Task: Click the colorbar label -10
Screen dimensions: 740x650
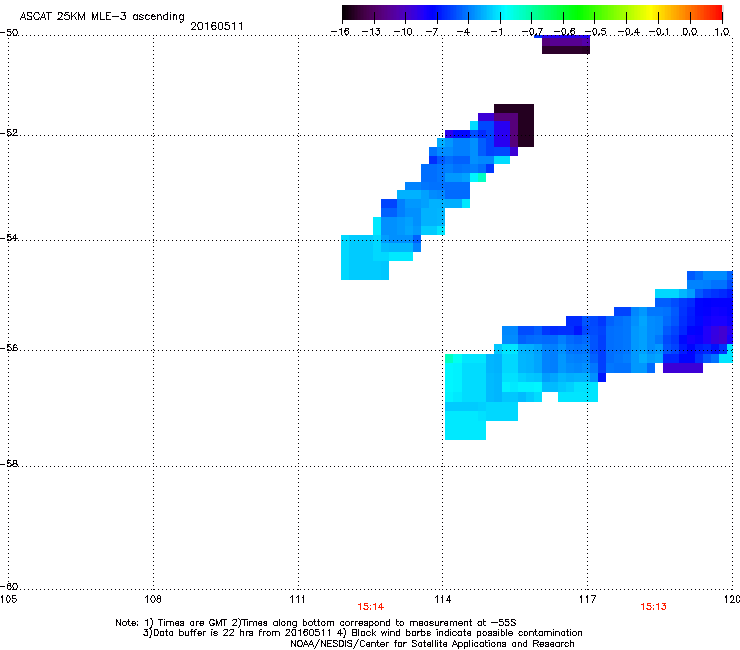Action: tap(403, 32)
